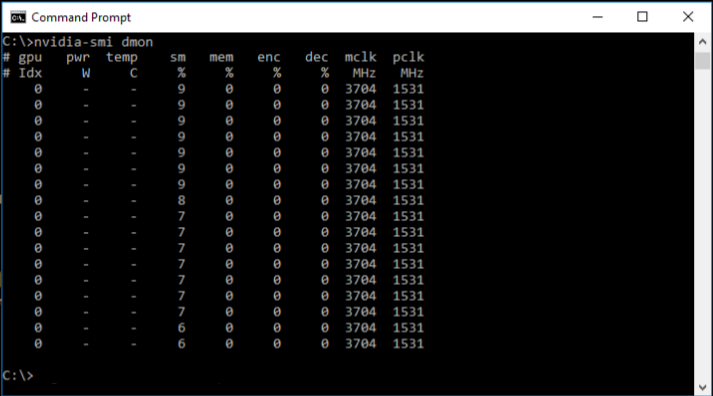Click the % unit under mem
The width and height of the screenshot is (713, 396).
coord(229,73)
